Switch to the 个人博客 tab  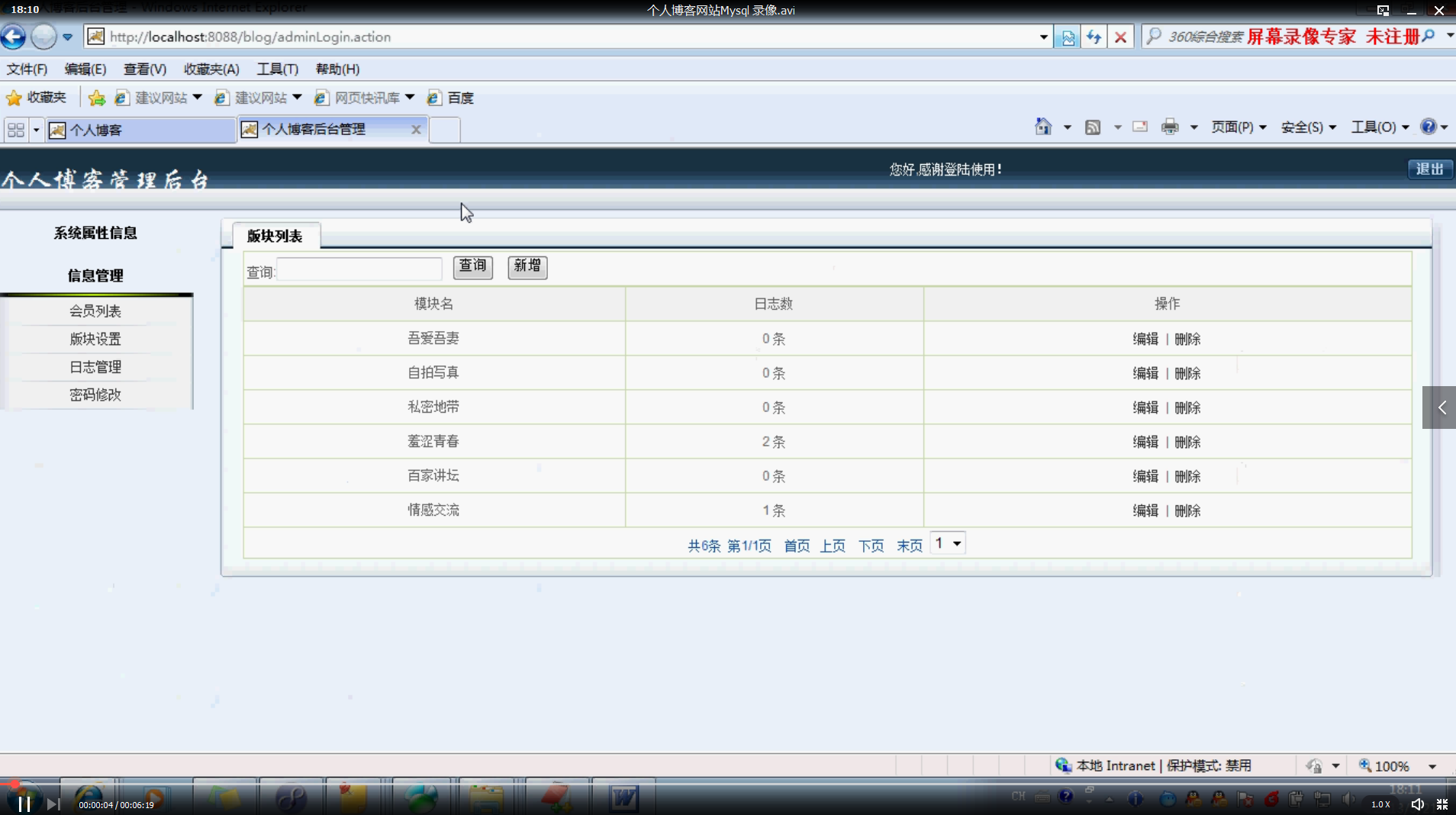[140, 130]
